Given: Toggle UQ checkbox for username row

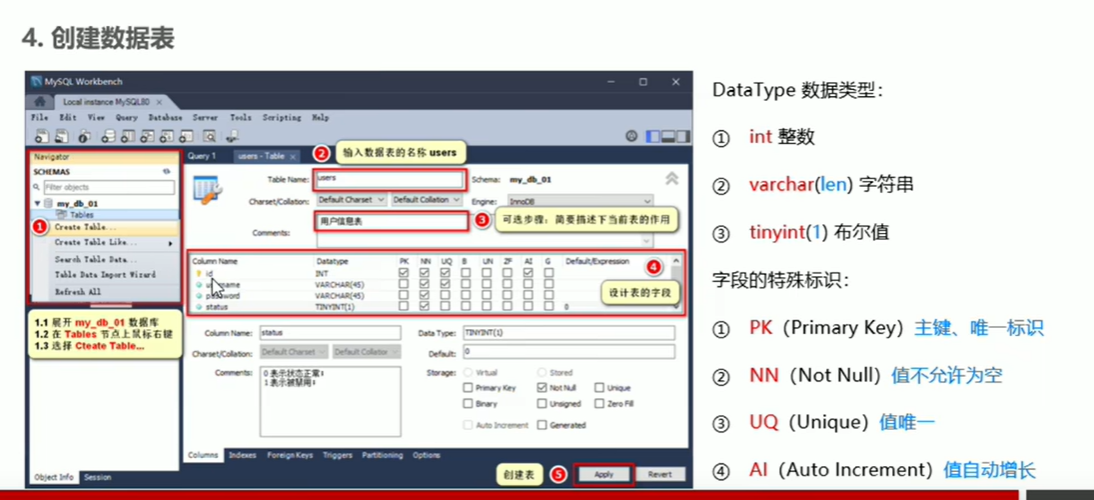Looking at the screenshot, I should [445, 285].
